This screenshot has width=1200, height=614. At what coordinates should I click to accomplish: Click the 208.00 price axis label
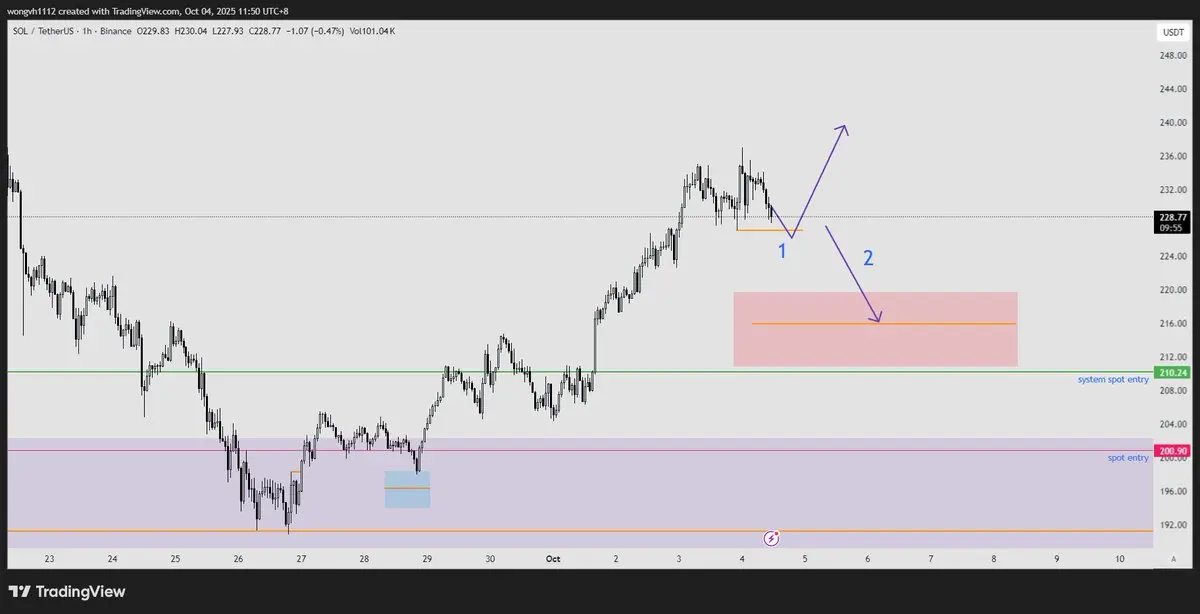click(x=1172, y=390)
